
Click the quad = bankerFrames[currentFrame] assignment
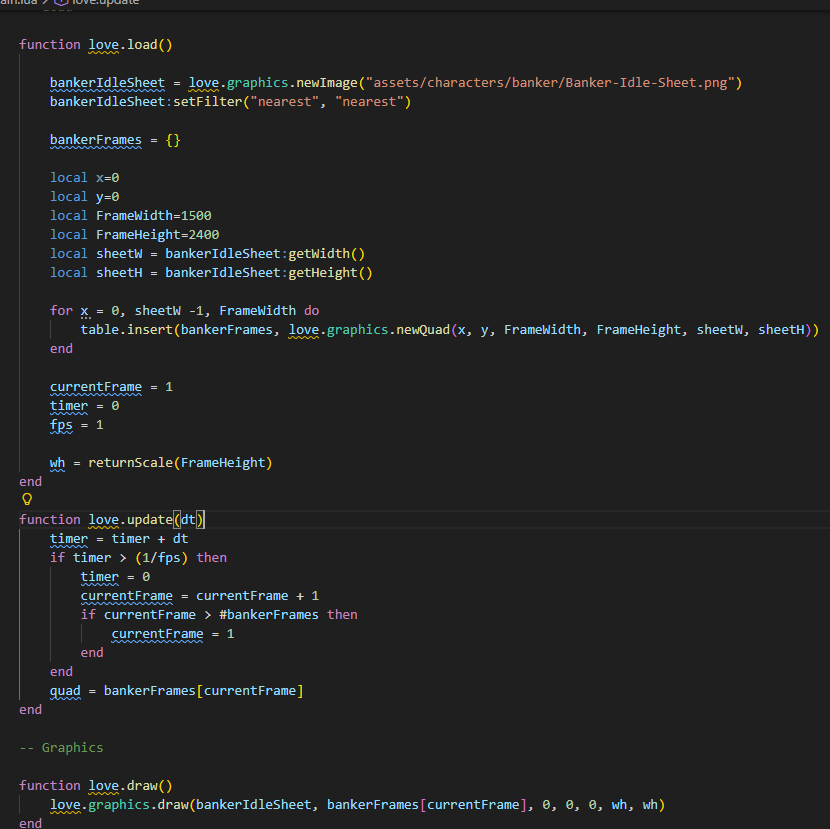(x=176, y=691)
